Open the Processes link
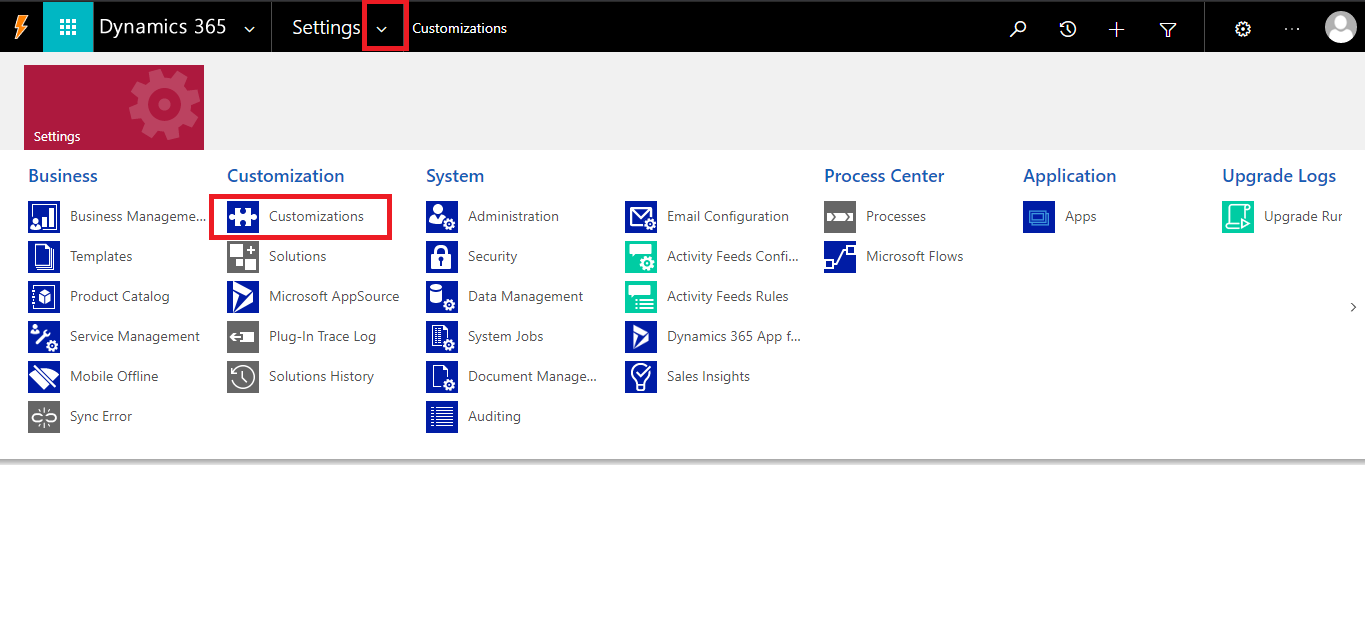 [896, 216]
